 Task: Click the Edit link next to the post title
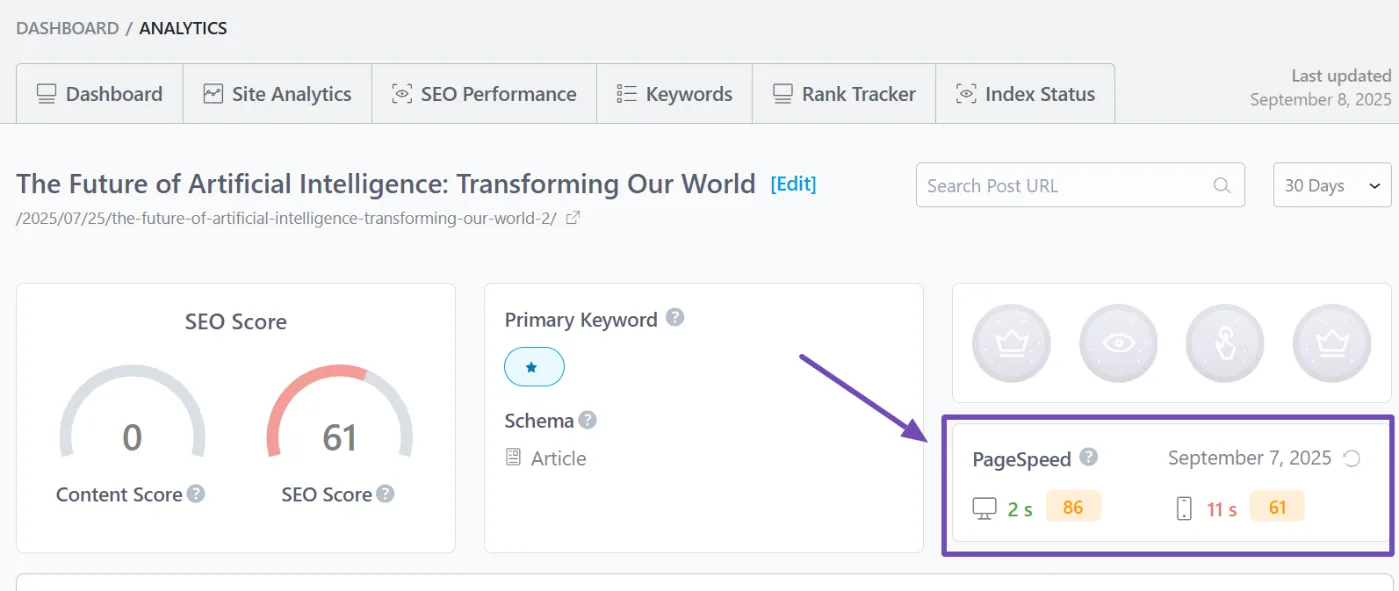(793, 184)
